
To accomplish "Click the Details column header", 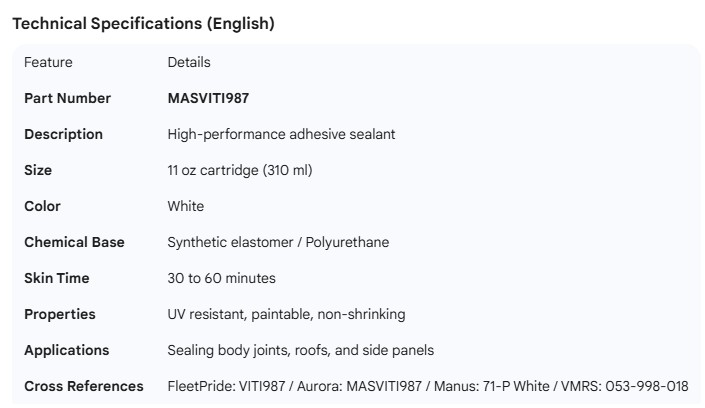I will click(x=189, y=62).
